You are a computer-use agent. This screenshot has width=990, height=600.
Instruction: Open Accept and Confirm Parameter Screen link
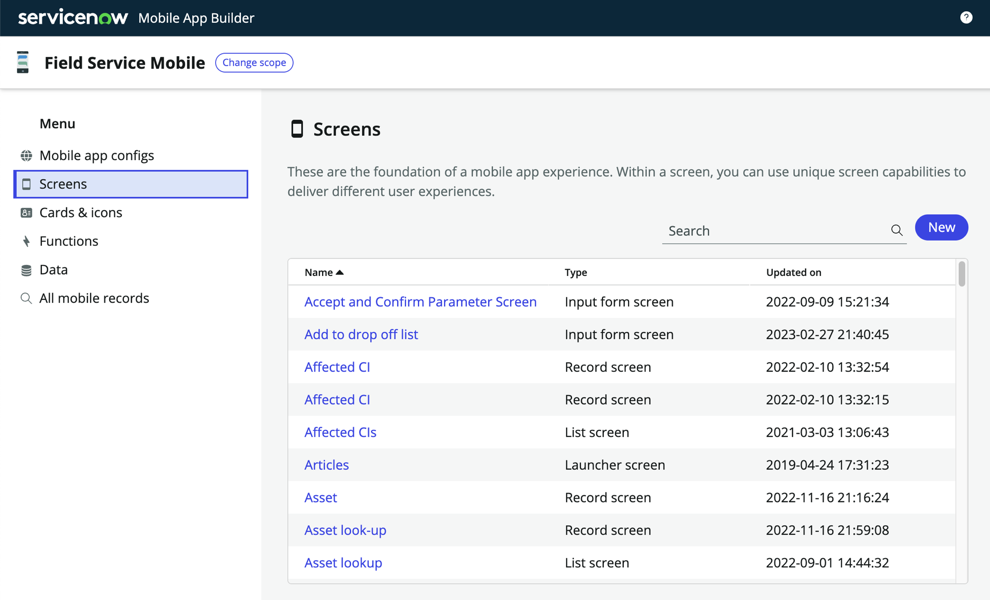point(420,302)
